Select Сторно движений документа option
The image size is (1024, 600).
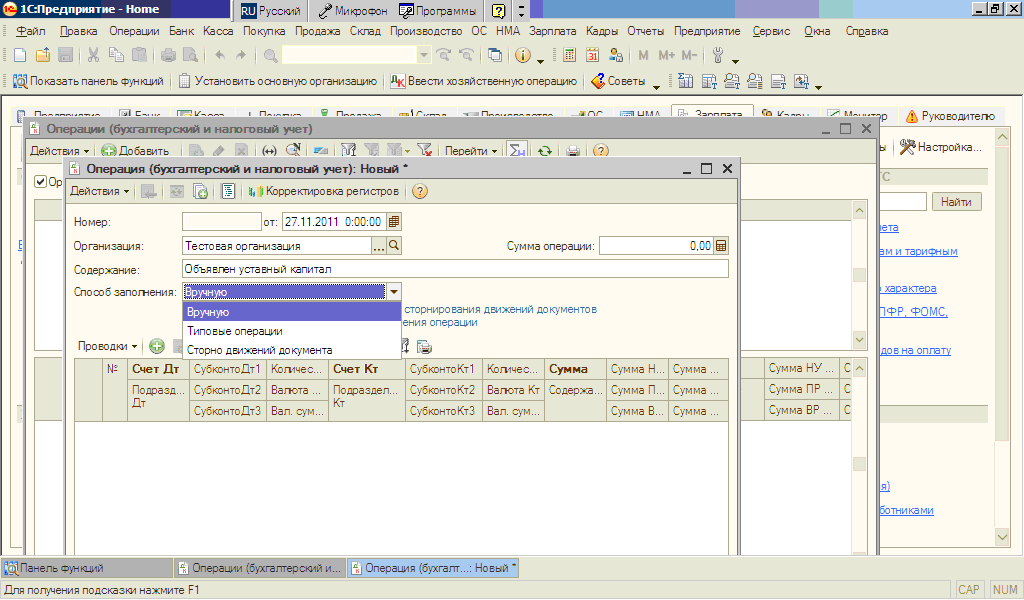click(x=292, y=350)
